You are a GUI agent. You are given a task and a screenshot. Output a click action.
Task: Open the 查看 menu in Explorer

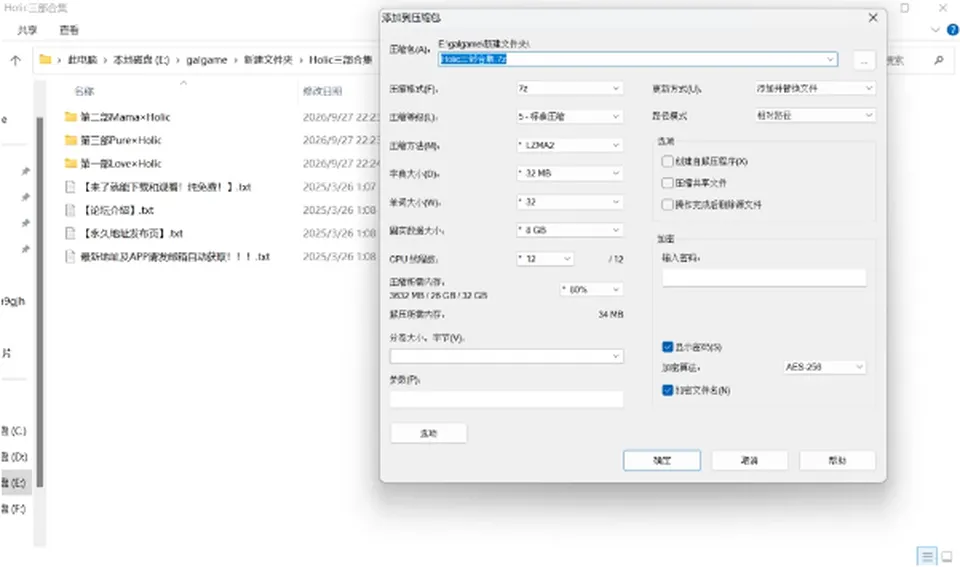(x=69, y=29)
